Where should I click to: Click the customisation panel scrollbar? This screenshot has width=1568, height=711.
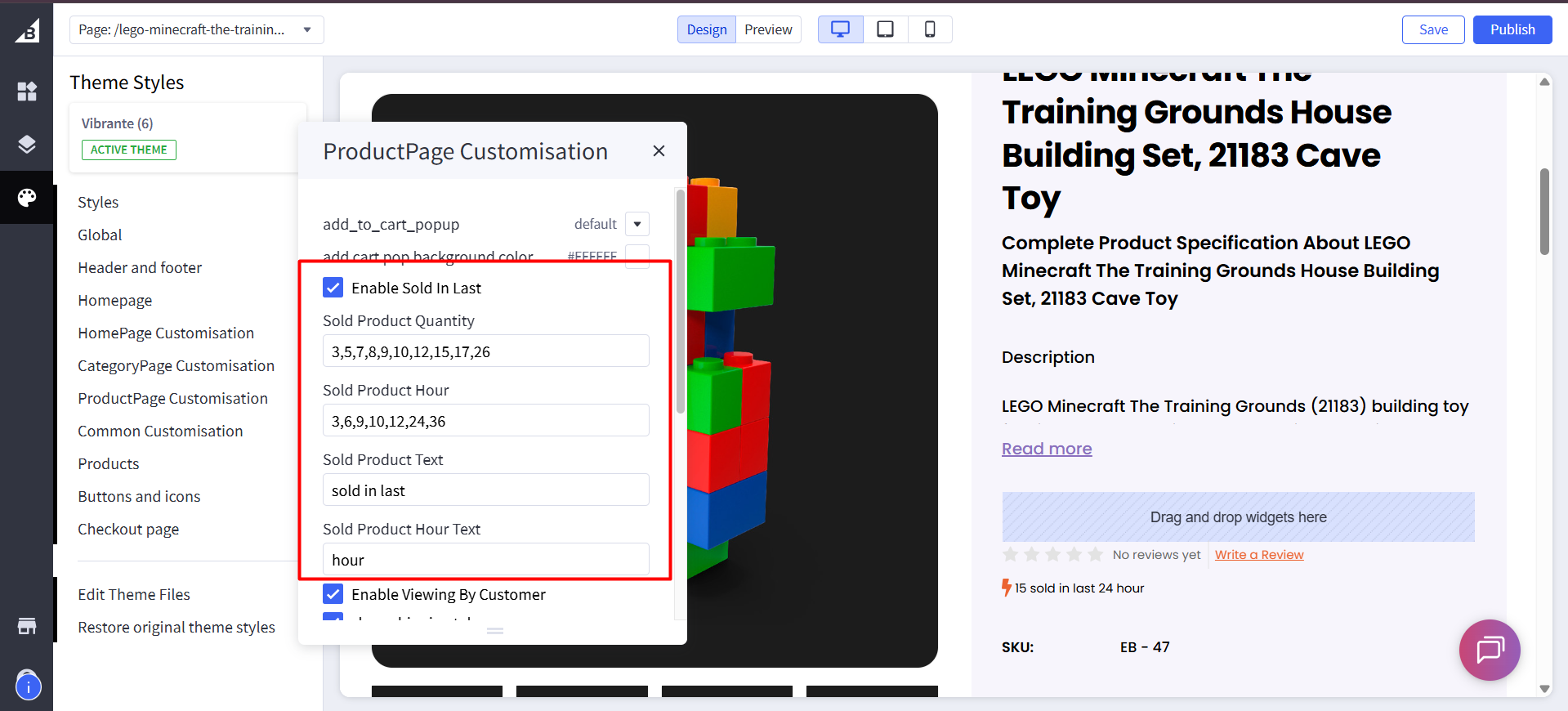pos(680,302)
